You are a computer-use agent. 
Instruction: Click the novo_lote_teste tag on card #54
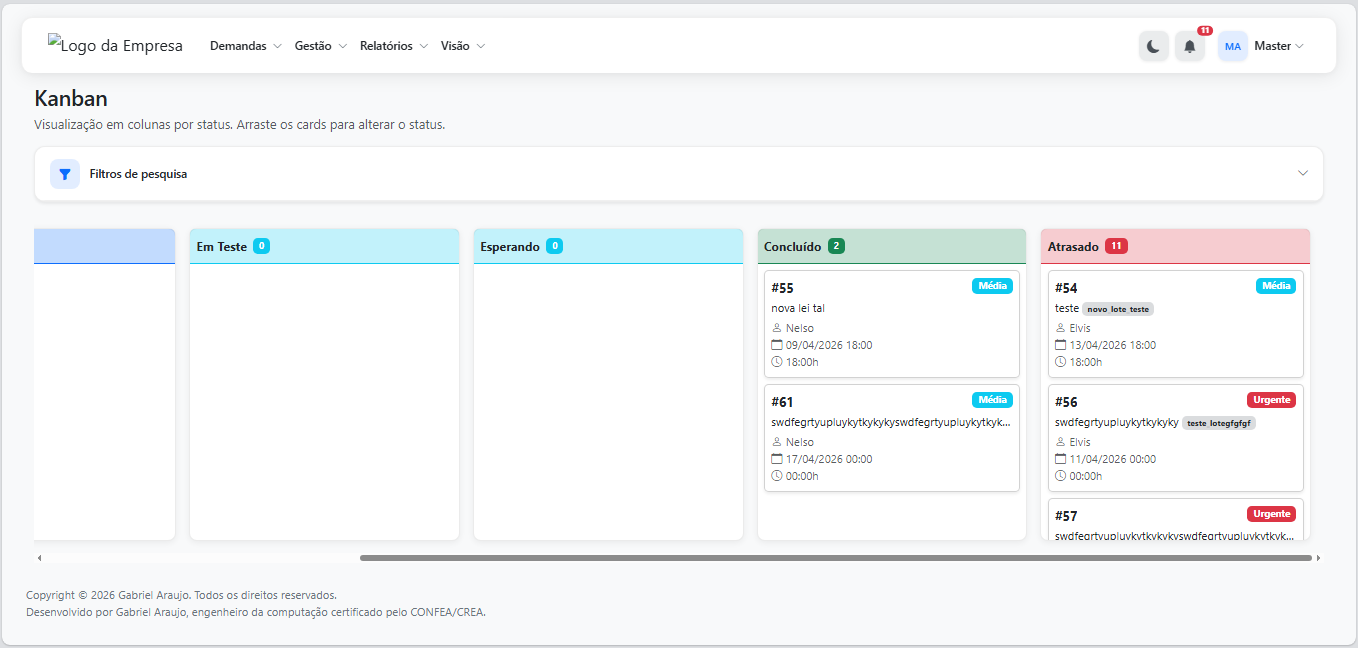(x=1118, y=310)
